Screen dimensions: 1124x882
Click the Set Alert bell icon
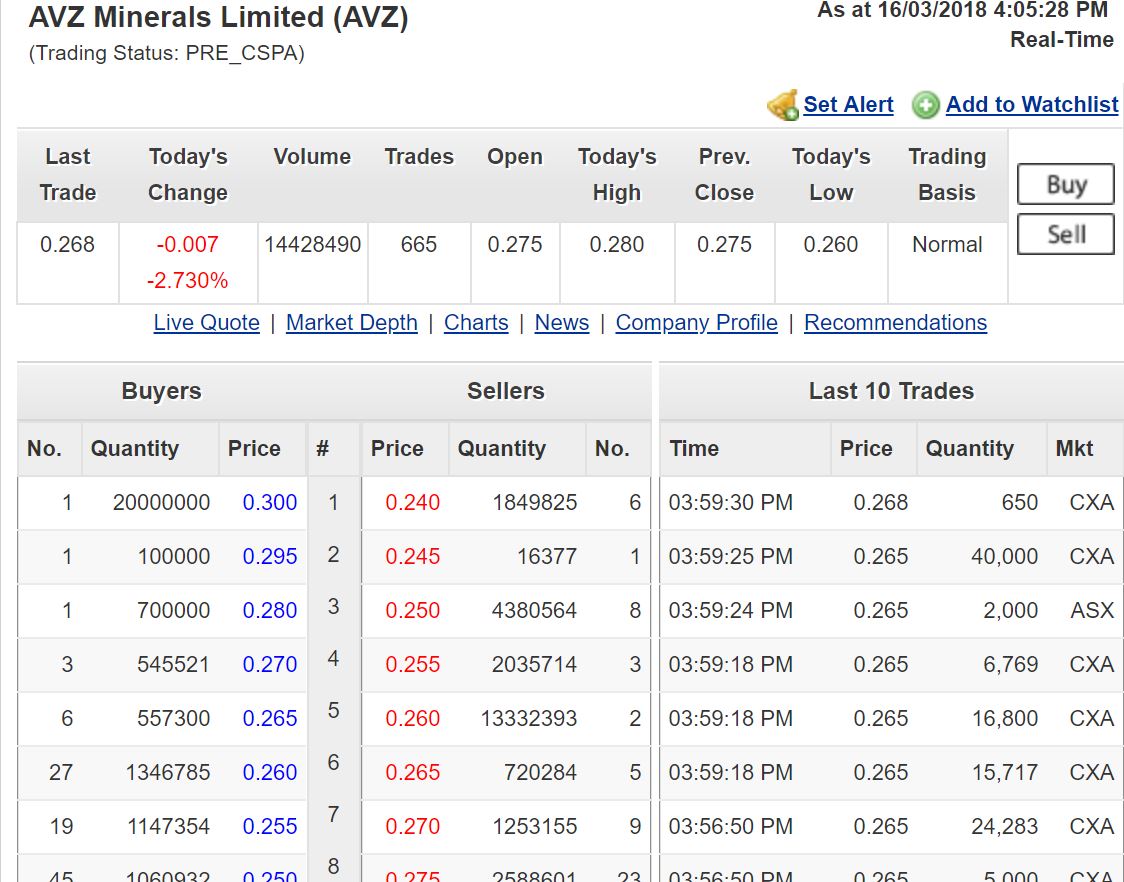click(782, 105)
